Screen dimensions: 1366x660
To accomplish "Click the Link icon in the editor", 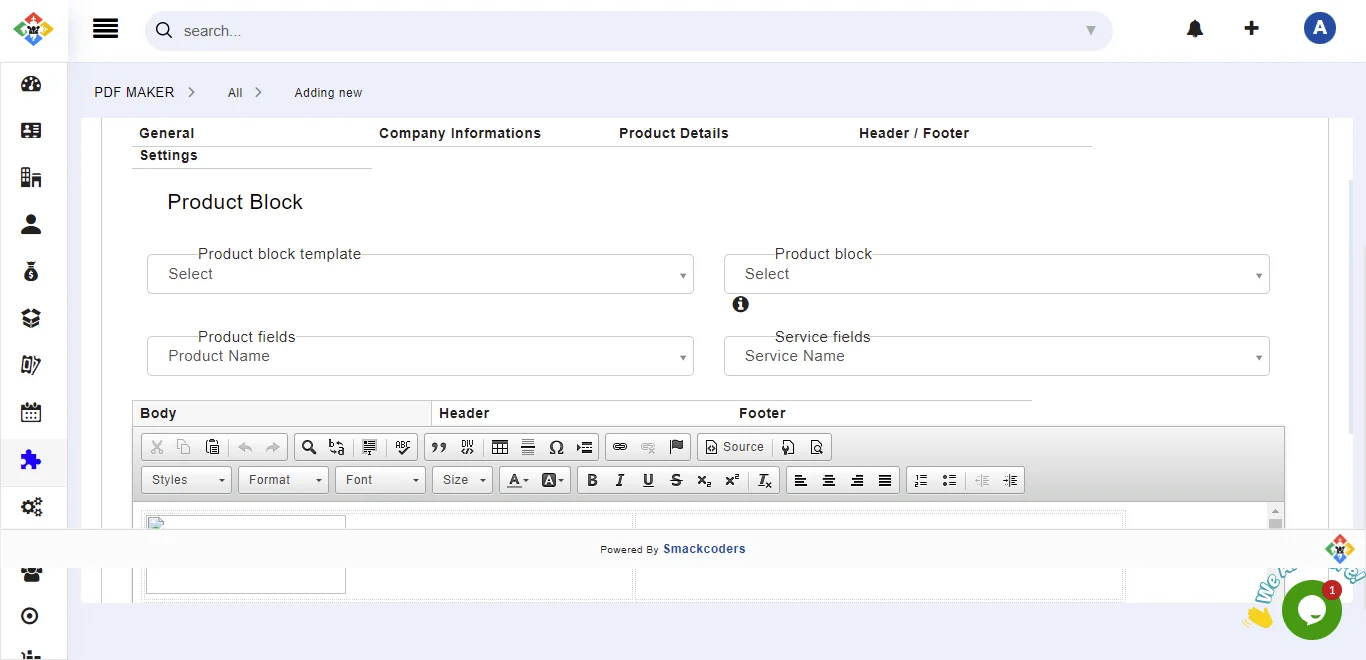I will click(x=620, y=447).
